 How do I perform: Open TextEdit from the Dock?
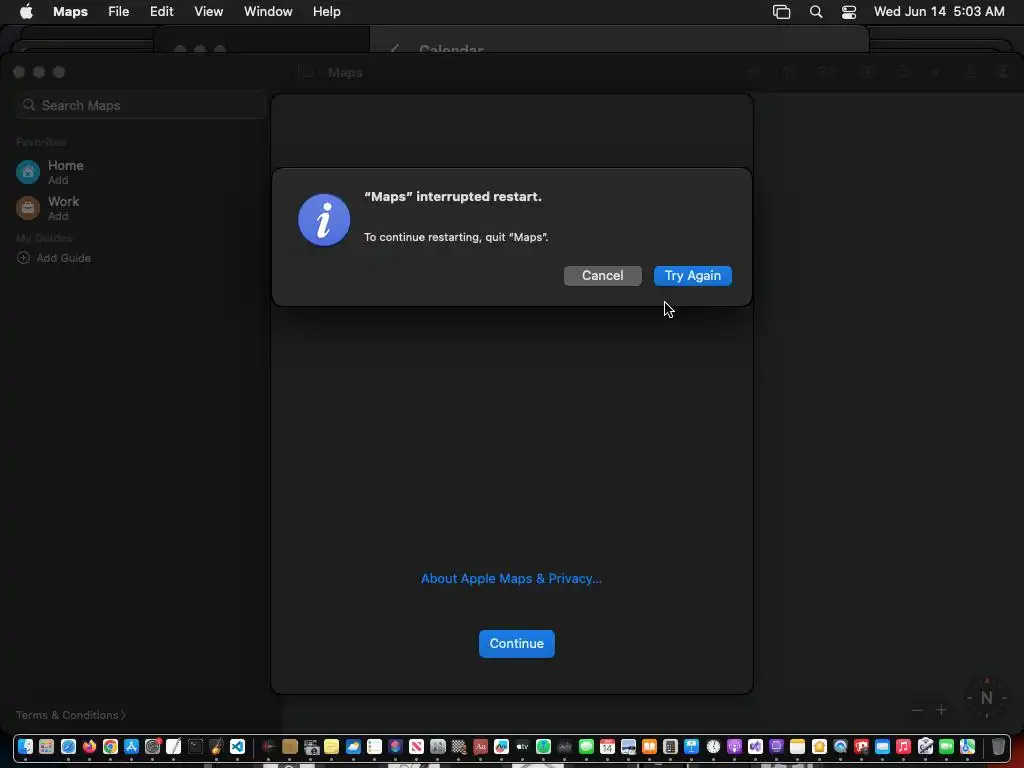[173, 746]
